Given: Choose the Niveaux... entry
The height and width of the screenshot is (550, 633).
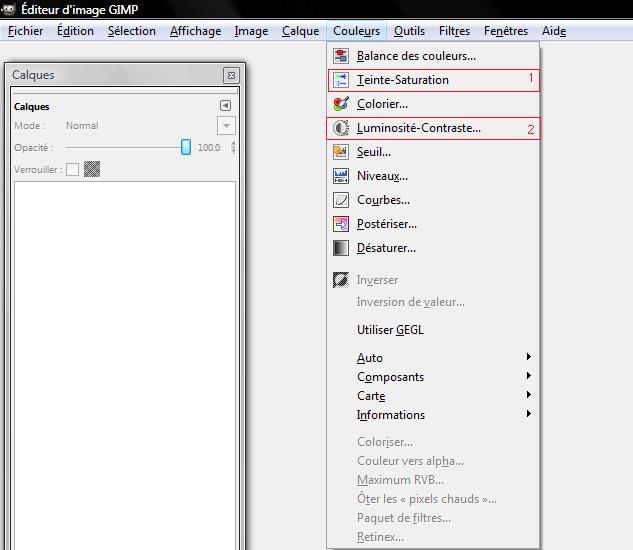Looking at the screenshot, I should [x=433, y=176].
